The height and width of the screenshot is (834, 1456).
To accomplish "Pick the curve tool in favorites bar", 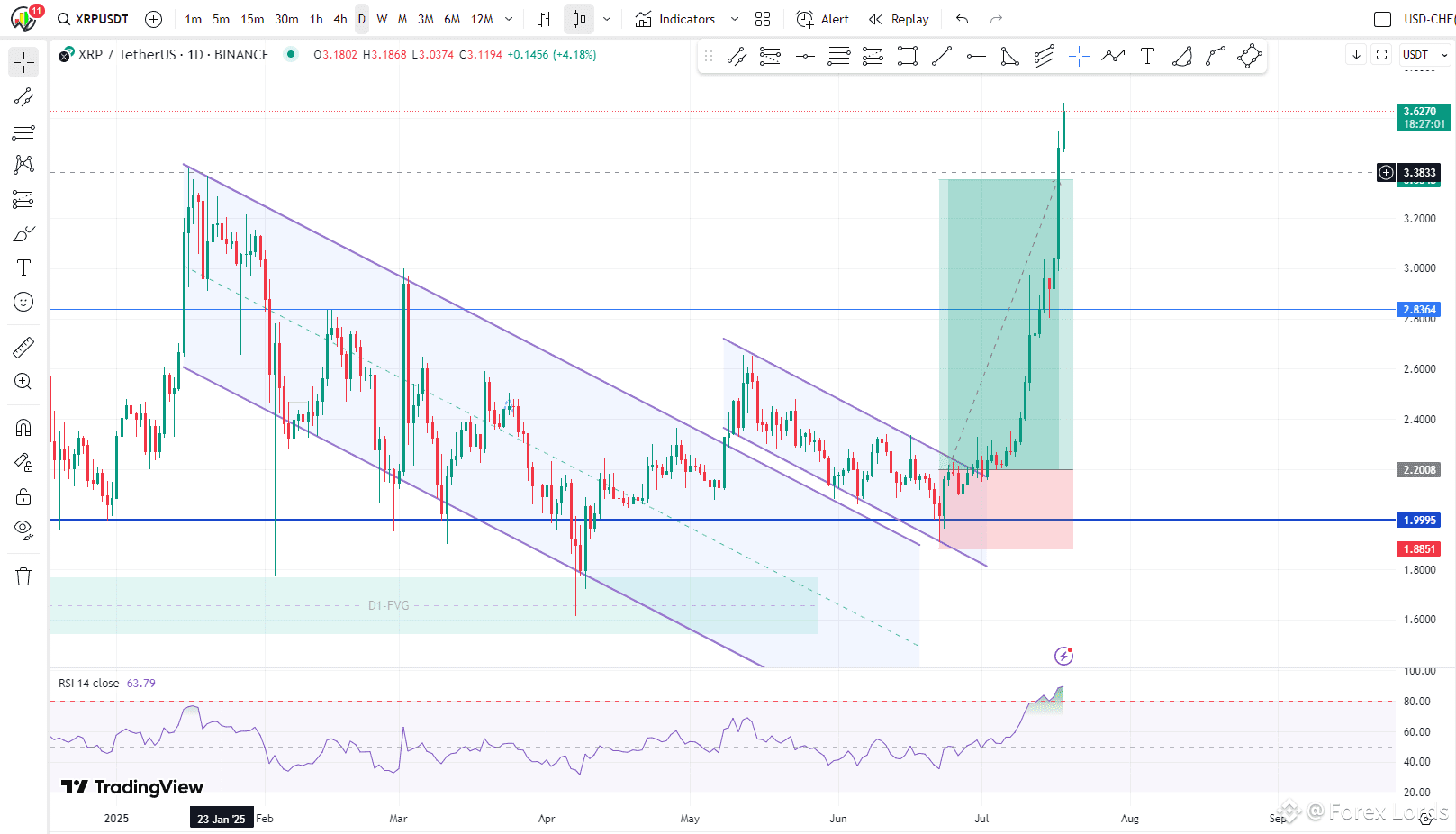I will pos(1216,57).
